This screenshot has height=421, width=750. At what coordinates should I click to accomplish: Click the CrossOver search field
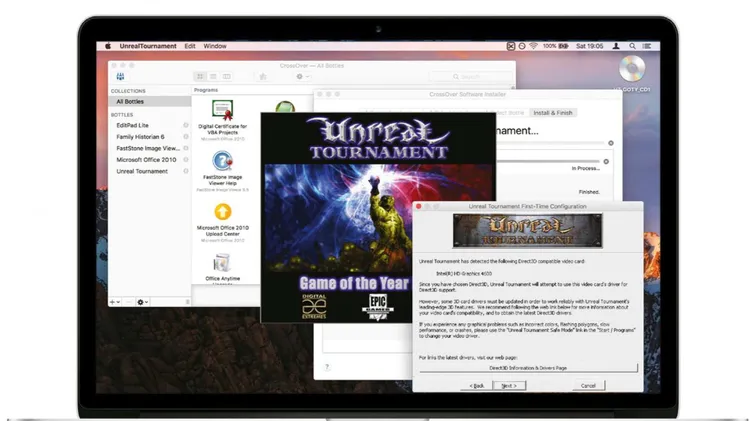click(470, 77)
